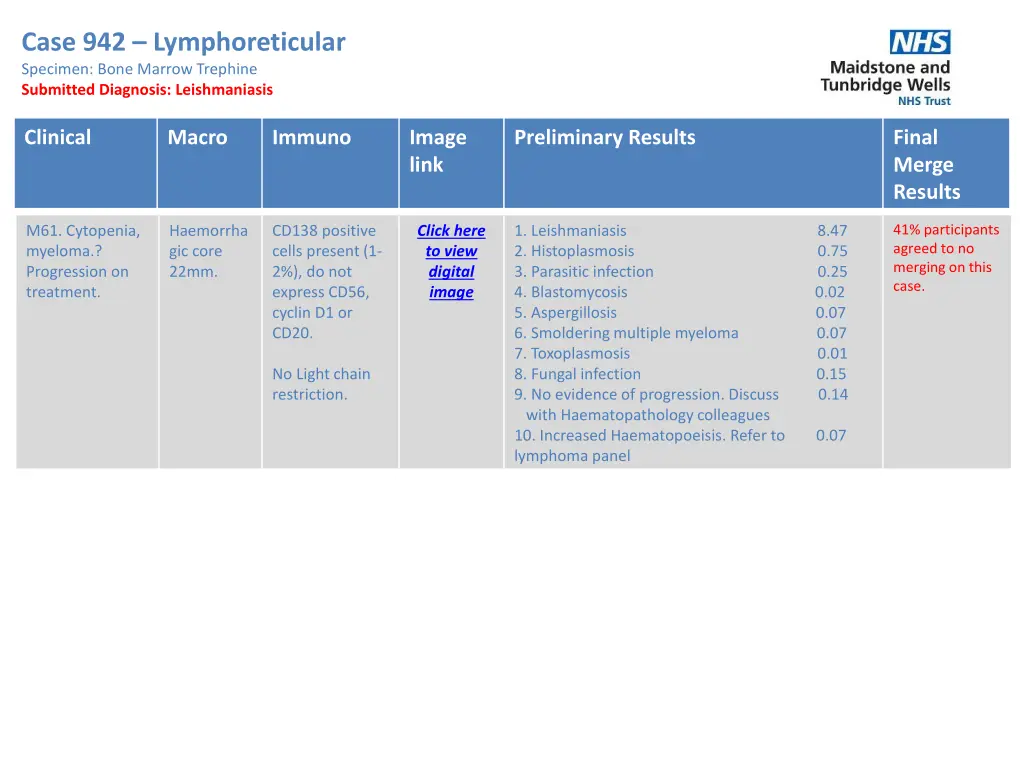The width and height of the screenshot is (1024, 768).
Task: Click the score '8.47' for Leishmaniasis
Action: click(x=832, y=231)
